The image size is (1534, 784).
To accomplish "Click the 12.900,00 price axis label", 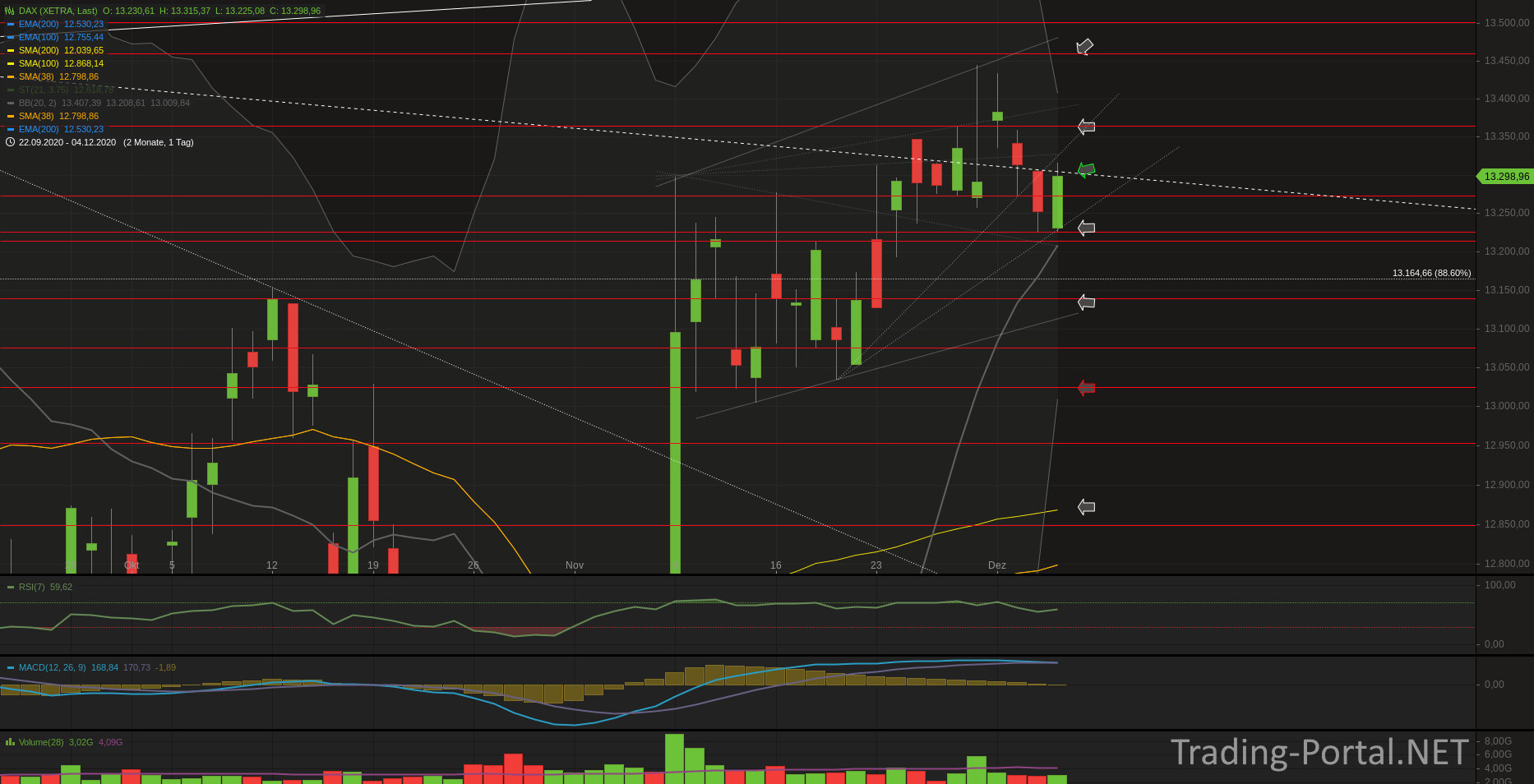I will [x=1507, y=485].
